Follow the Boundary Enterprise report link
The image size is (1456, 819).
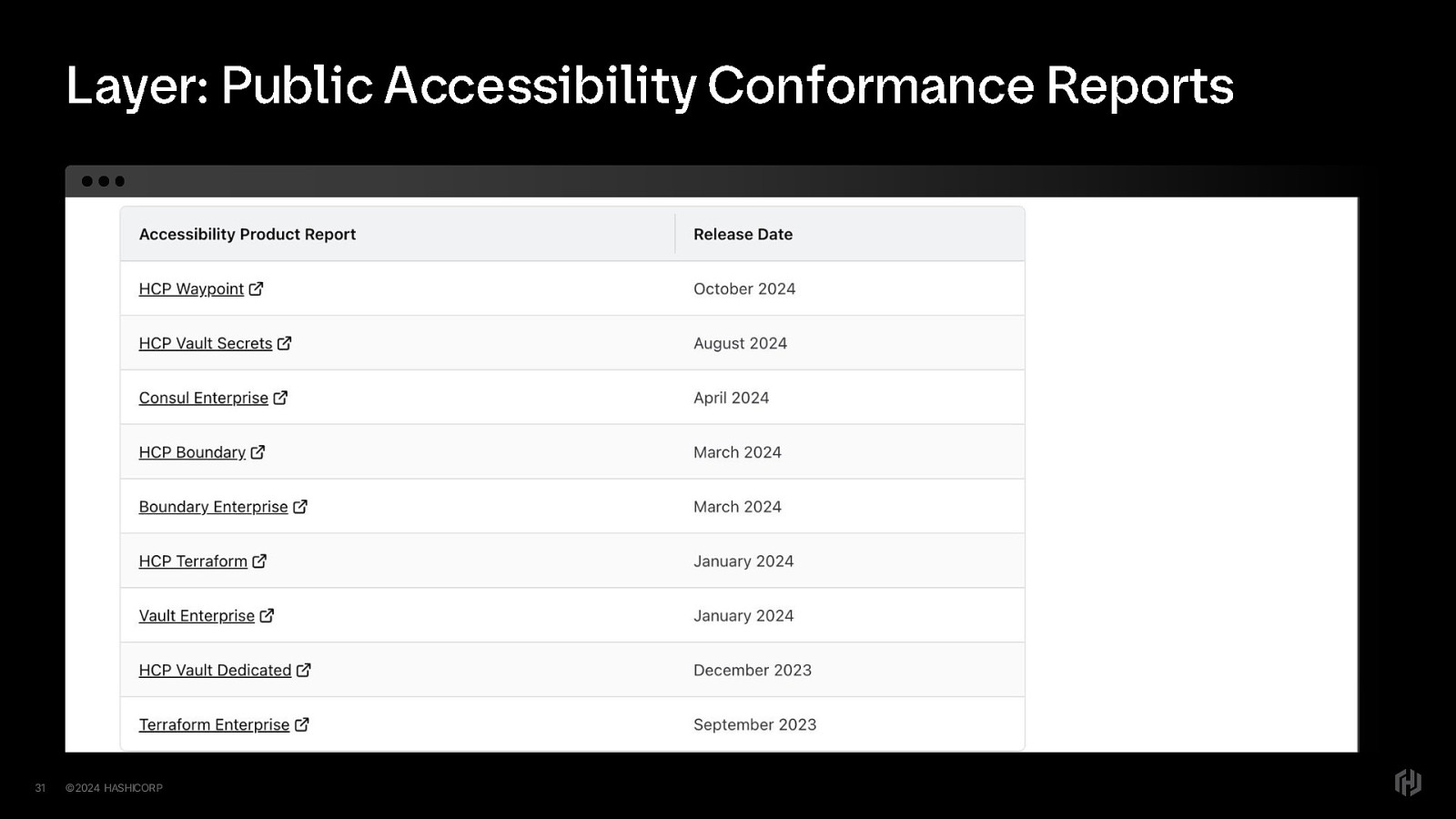click(x=213, y=508)
